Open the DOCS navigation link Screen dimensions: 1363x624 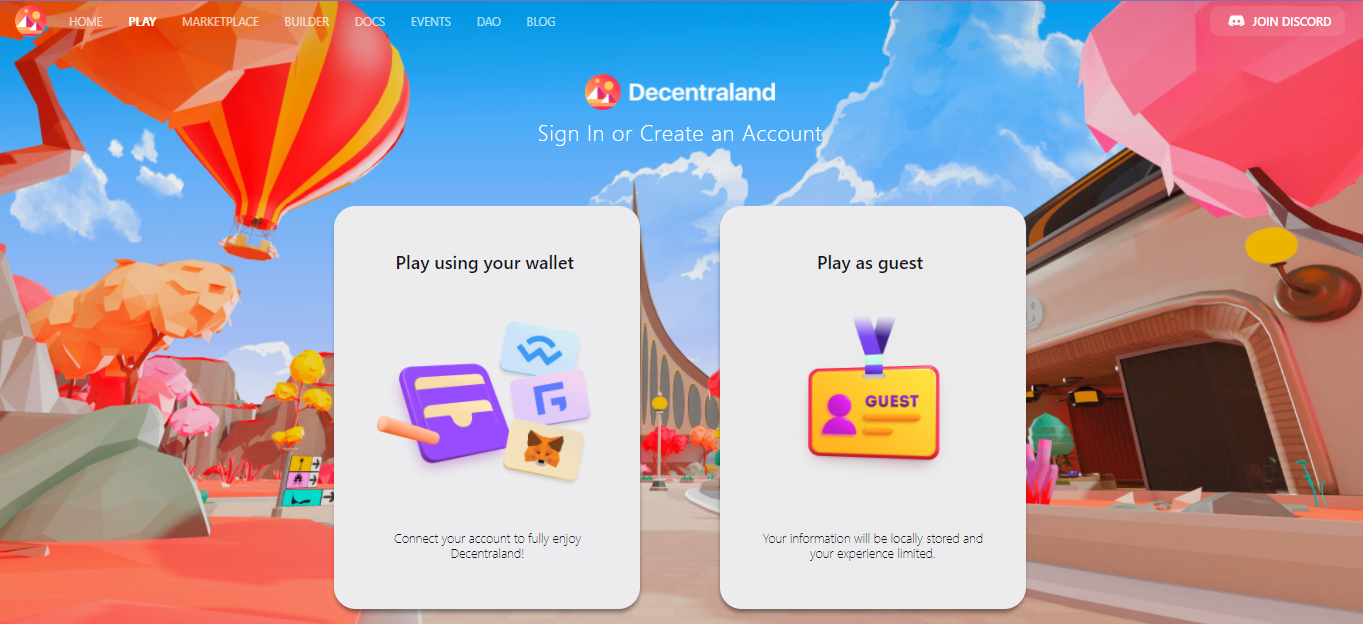[x=370, y=21]
